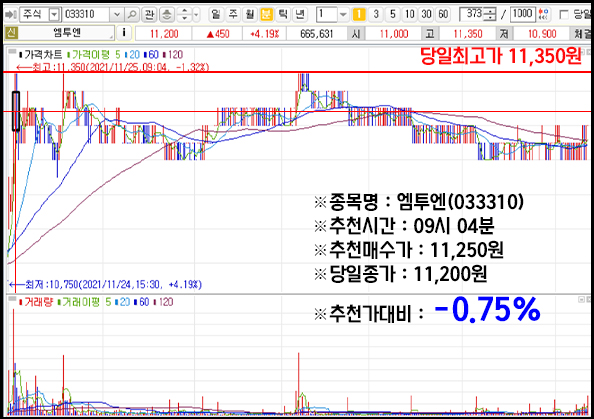594x419 pixels.
Task: Click the 체결 button at right
Action: coord(581,33)
